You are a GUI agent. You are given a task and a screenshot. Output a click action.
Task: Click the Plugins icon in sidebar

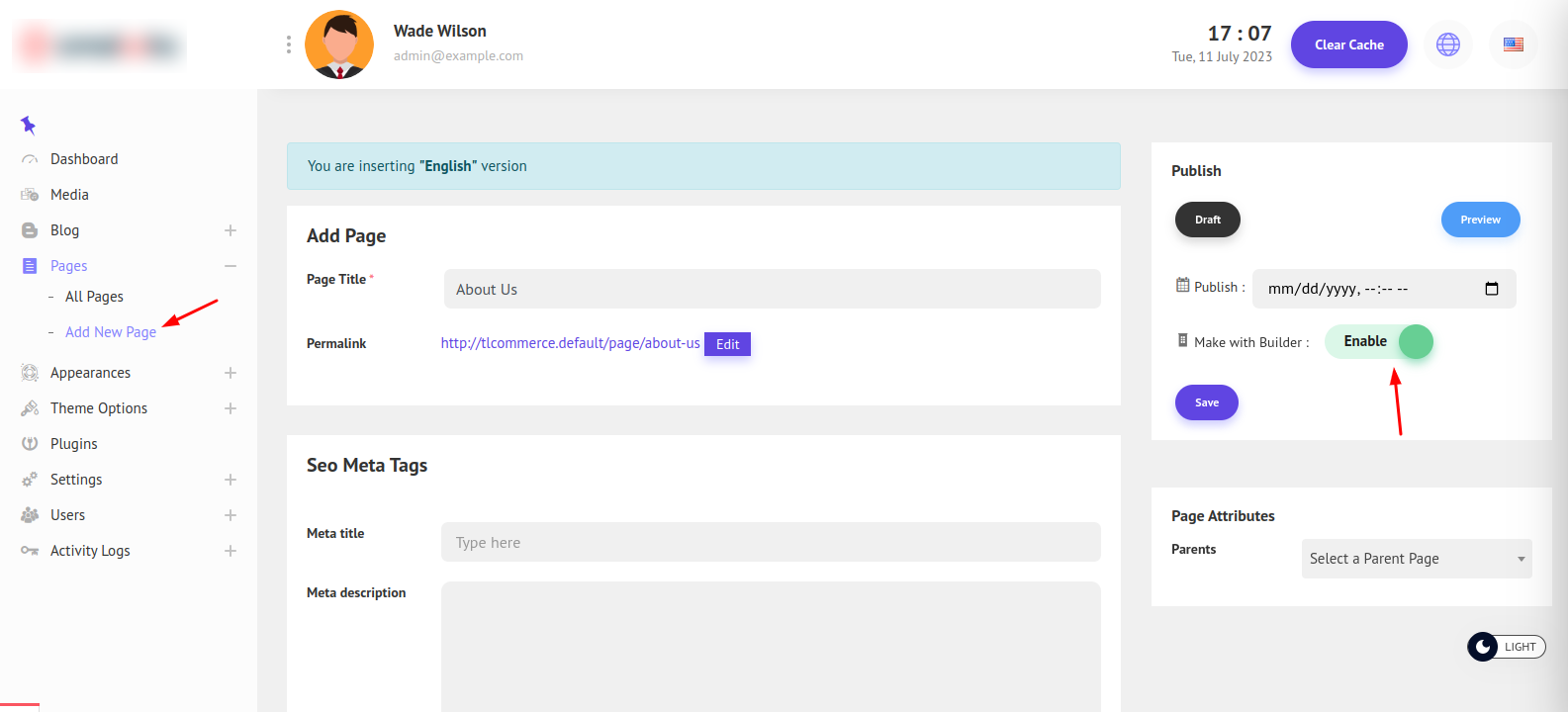[30, 444]
